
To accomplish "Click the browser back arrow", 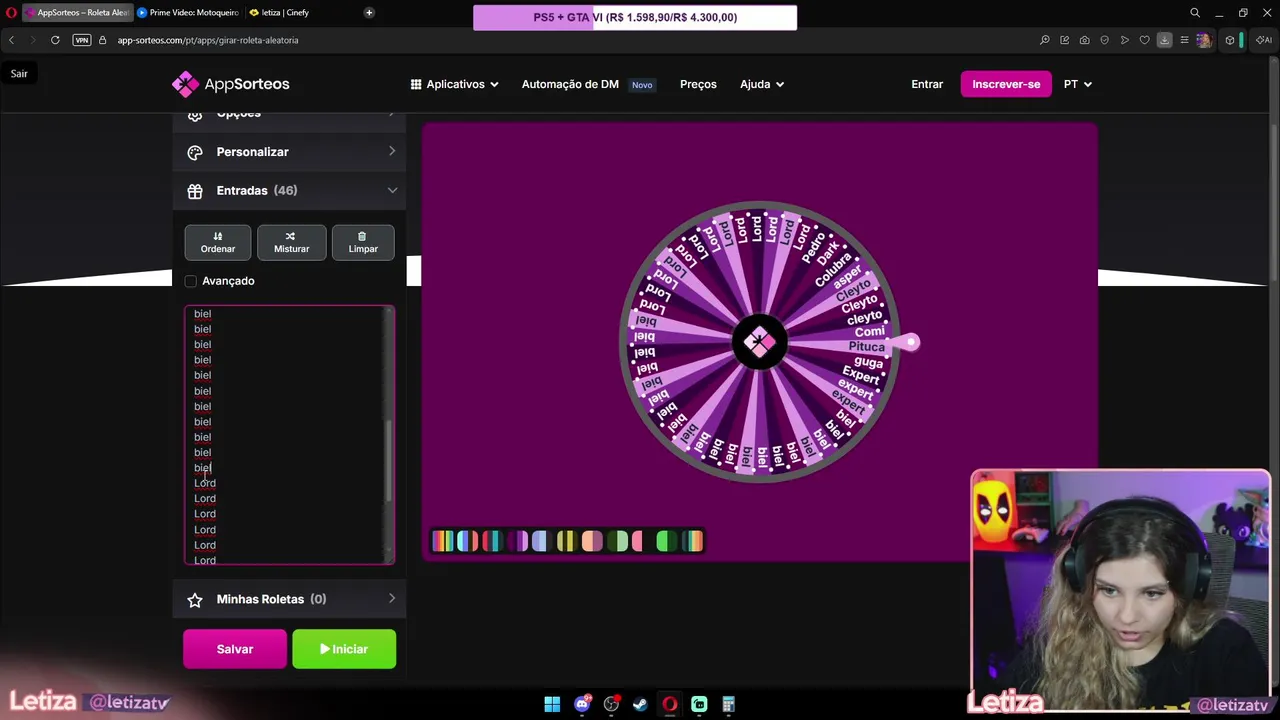I will [x=12, y=40].
